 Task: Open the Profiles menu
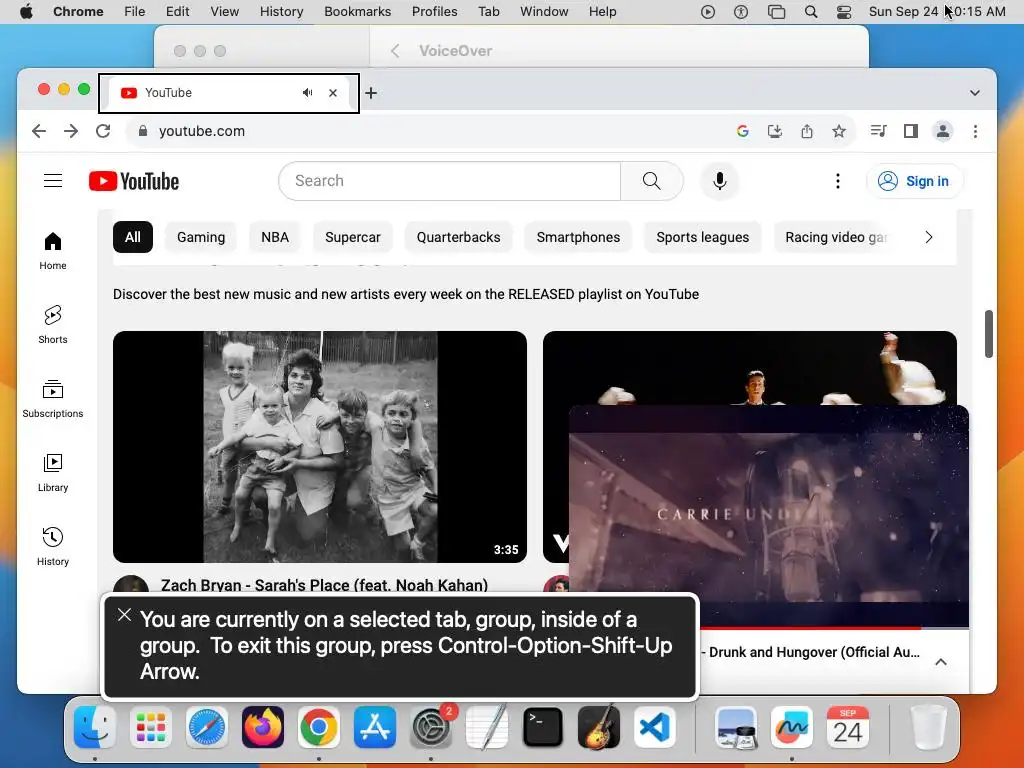click(434, 11)
